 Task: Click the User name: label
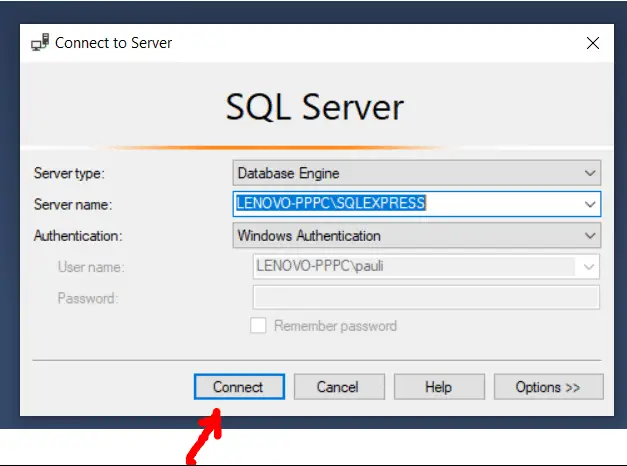pyautogui.click(x=91, y=267)
